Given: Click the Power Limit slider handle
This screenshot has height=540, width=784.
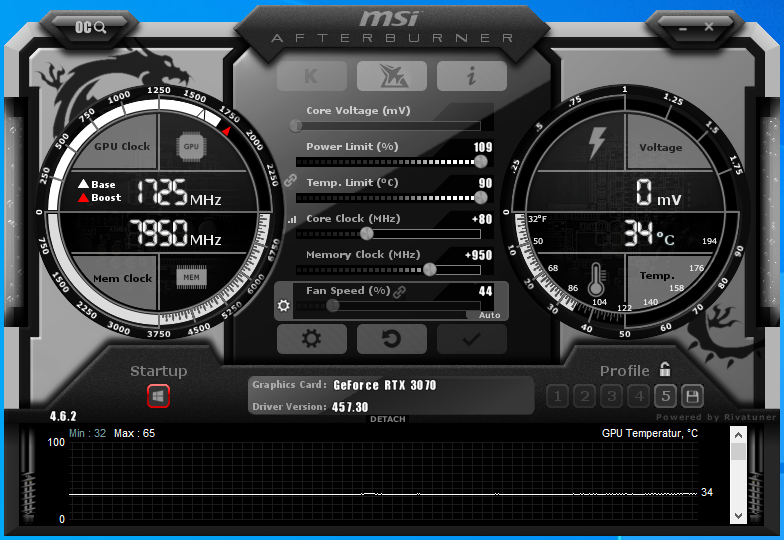Looking at the screenshot, I should click(480, 161).
